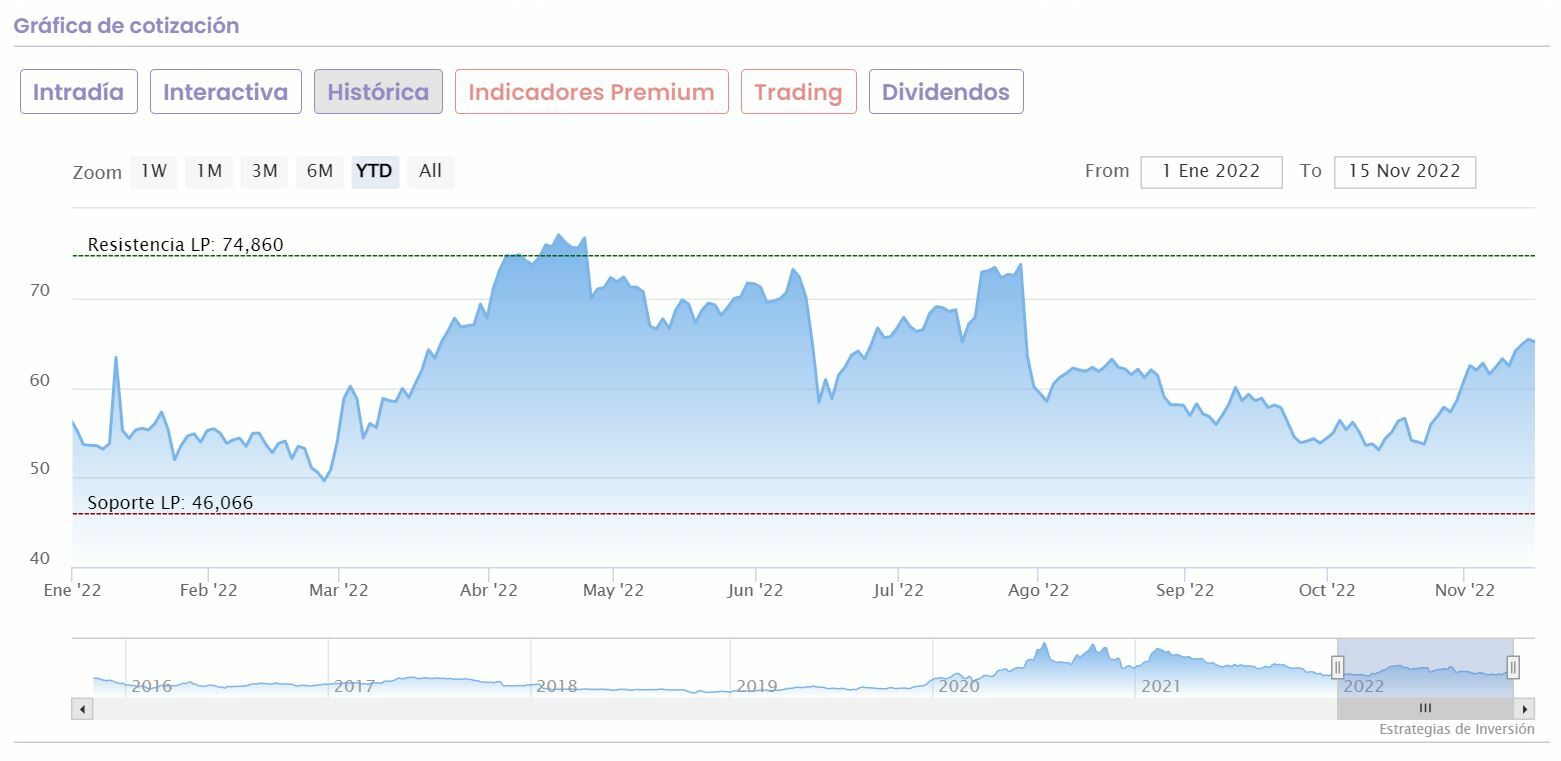Click the navigator scrollbar thumb
Image resolution: width=1561 pixels, height=761 pixels.
[1425, 709]
